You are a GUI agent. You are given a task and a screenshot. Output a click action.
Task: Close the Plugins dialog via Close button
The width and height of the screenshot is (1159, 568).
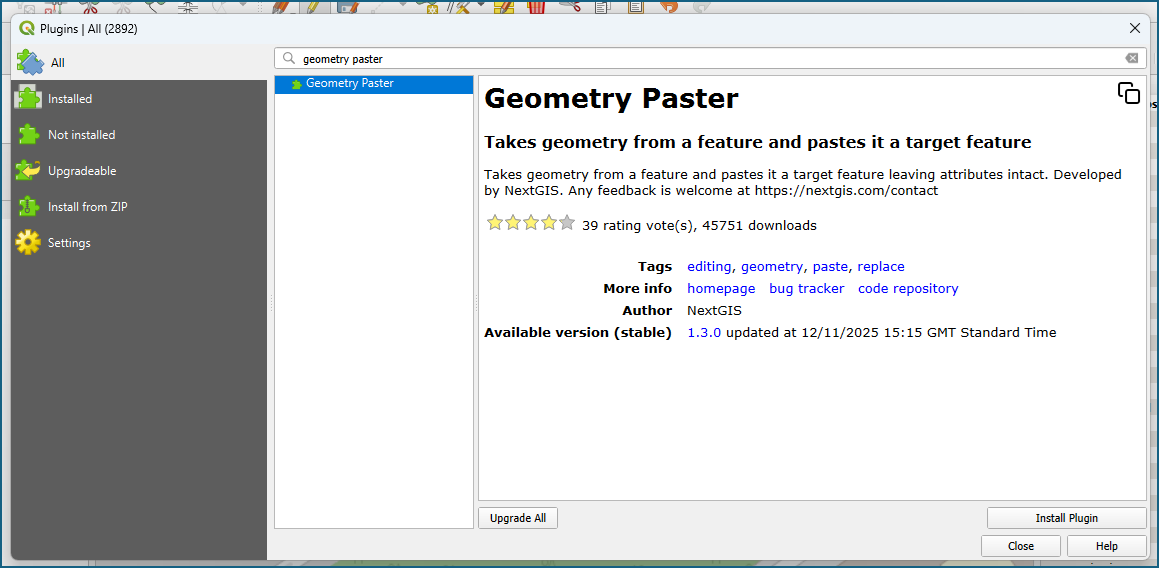point(1021,547)
